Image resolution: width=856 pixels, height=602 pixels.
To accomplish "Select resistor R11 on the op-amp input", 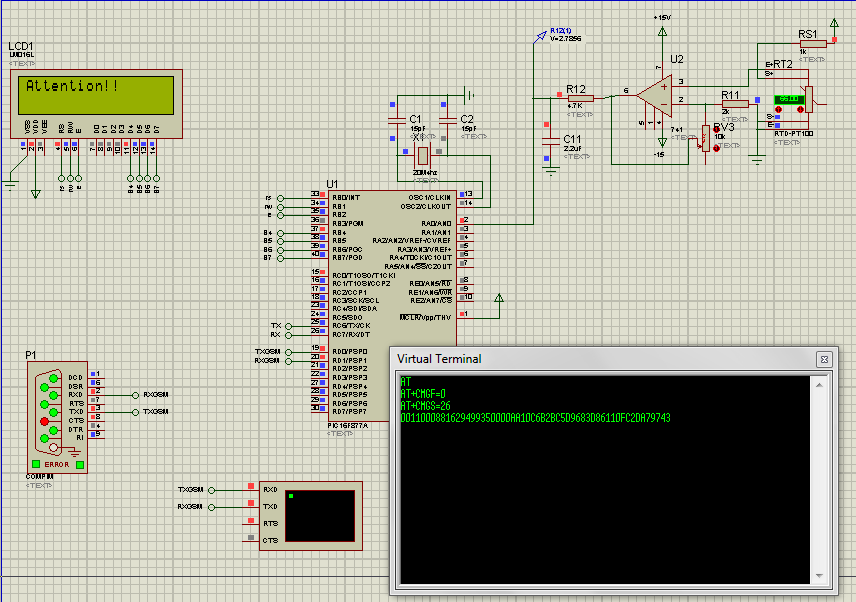I will tap(733, 103).
